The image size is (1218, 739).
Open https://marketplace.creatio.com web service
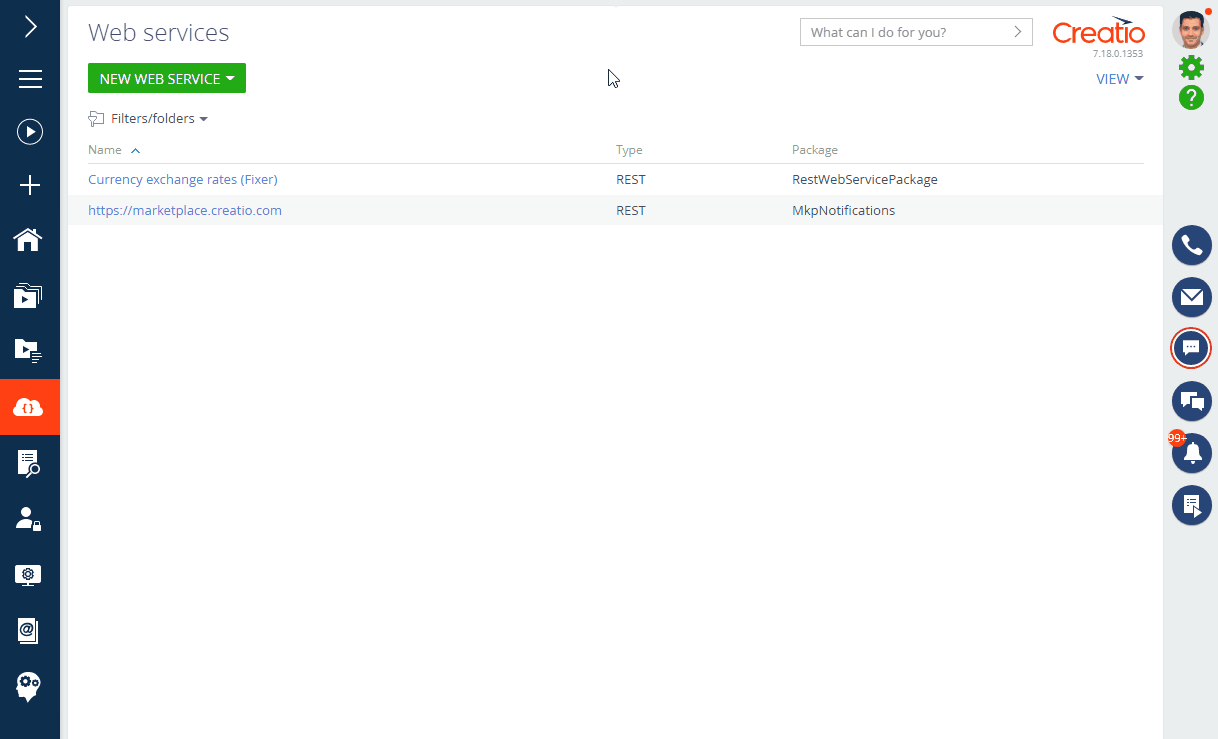click(185, 211)
